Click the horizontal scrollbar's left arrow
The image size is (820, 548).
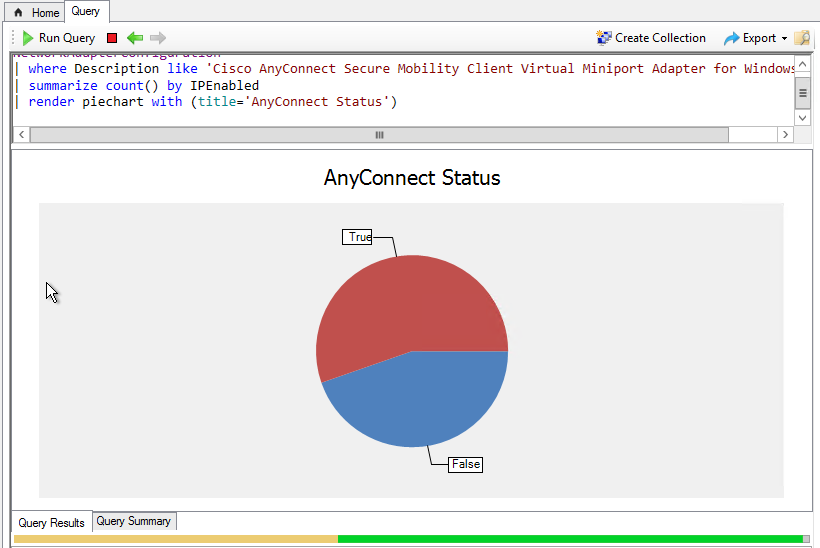point(21,134)
